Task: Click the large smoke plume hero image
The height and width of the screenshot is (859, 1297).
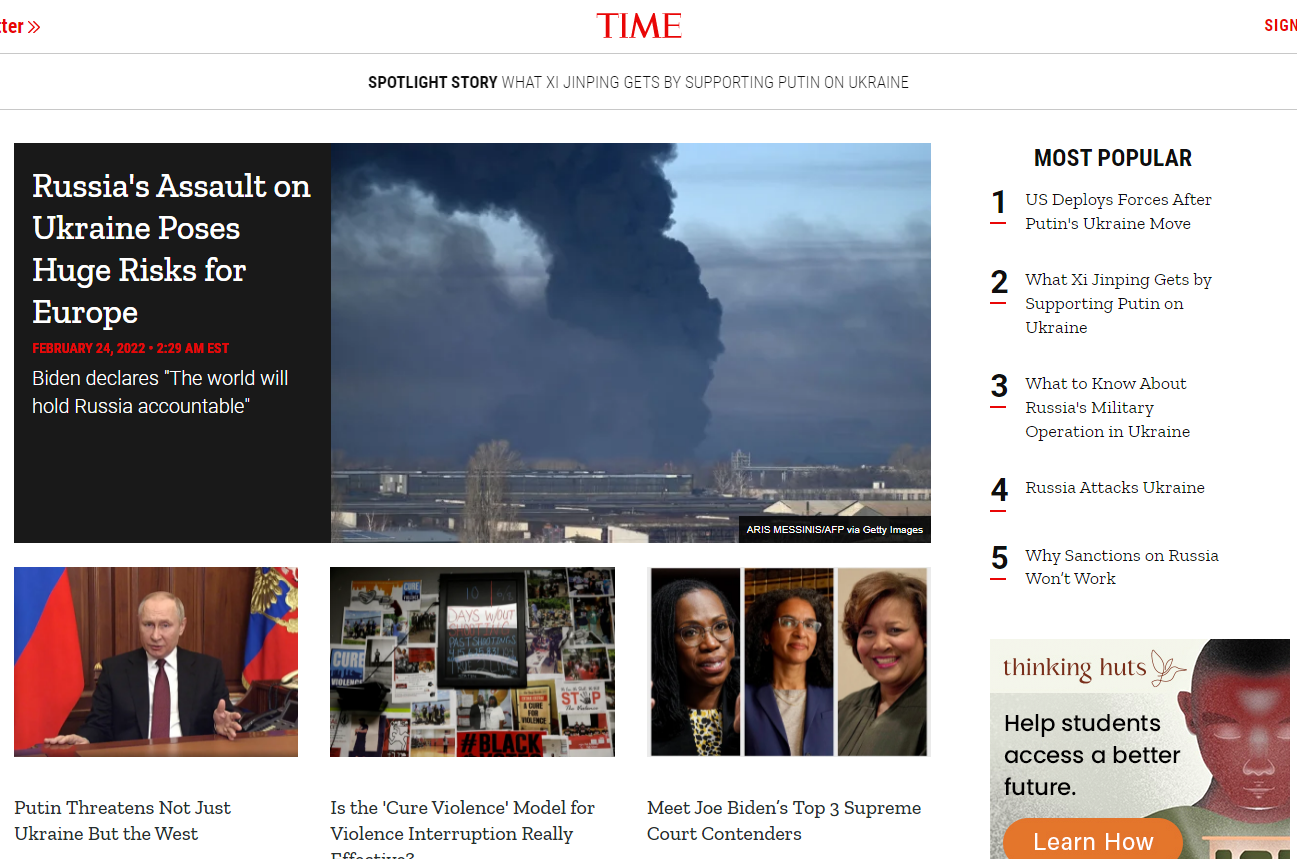Action: [x=631, y=343]
